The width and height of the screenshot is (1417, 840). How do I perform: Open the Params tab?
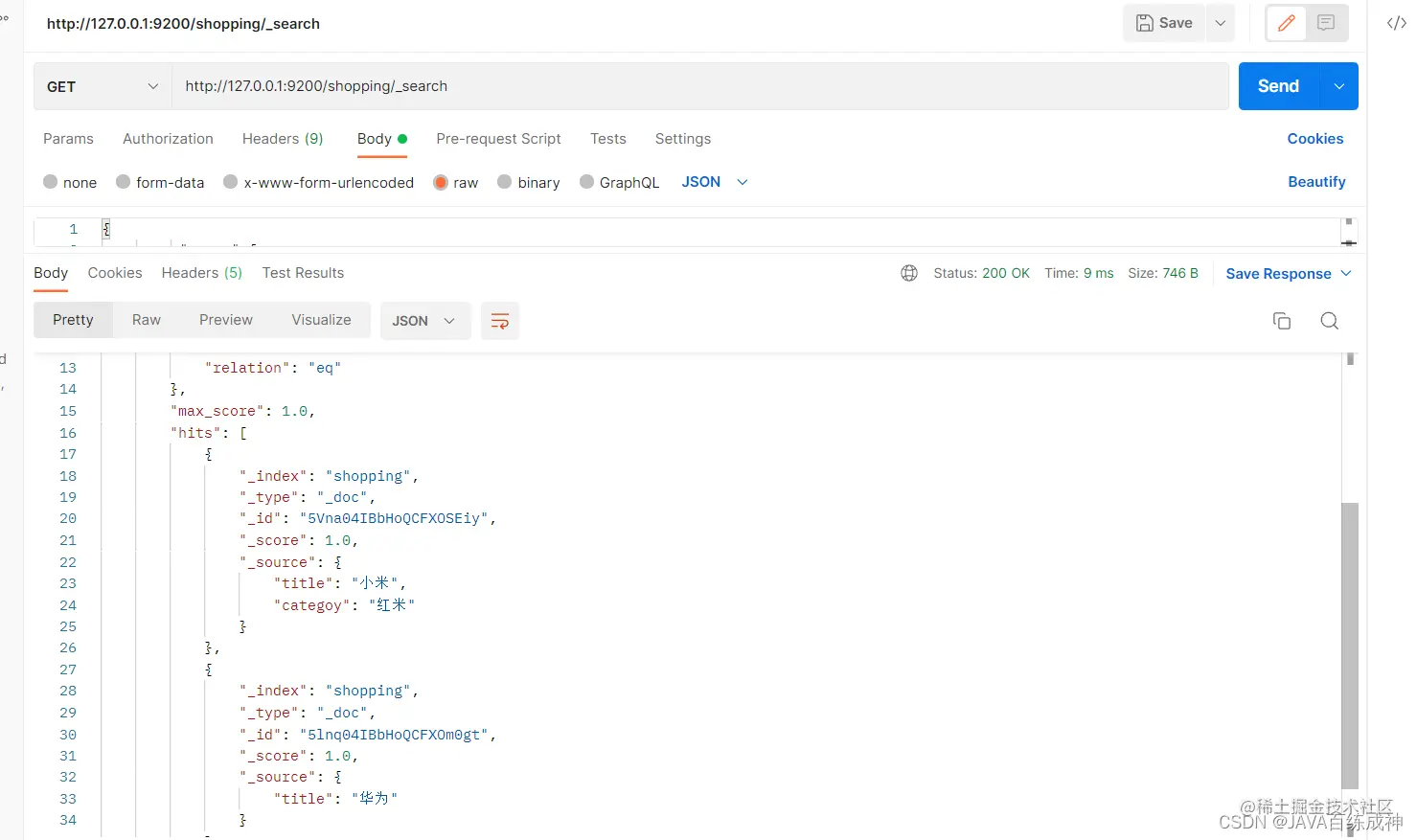(x=68, y=139)
